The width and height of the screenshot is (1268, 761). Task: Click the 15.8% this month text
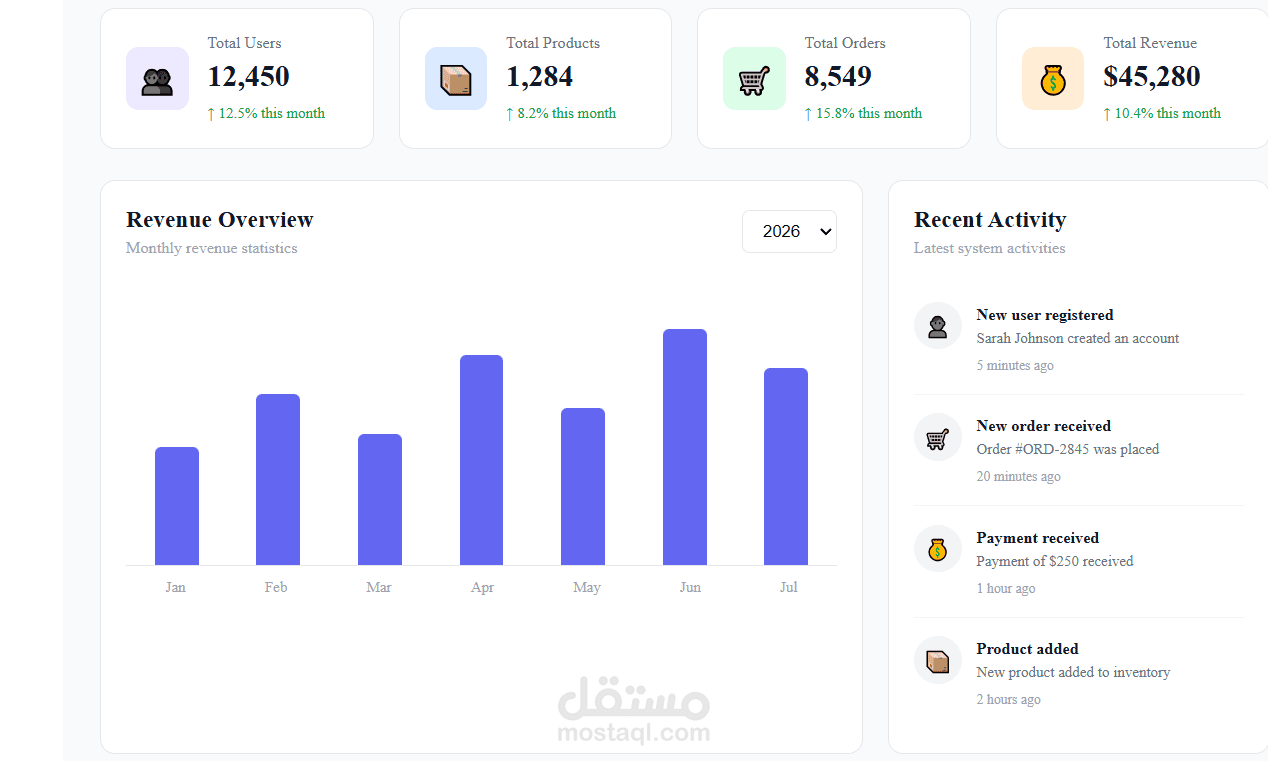point(864,113)
